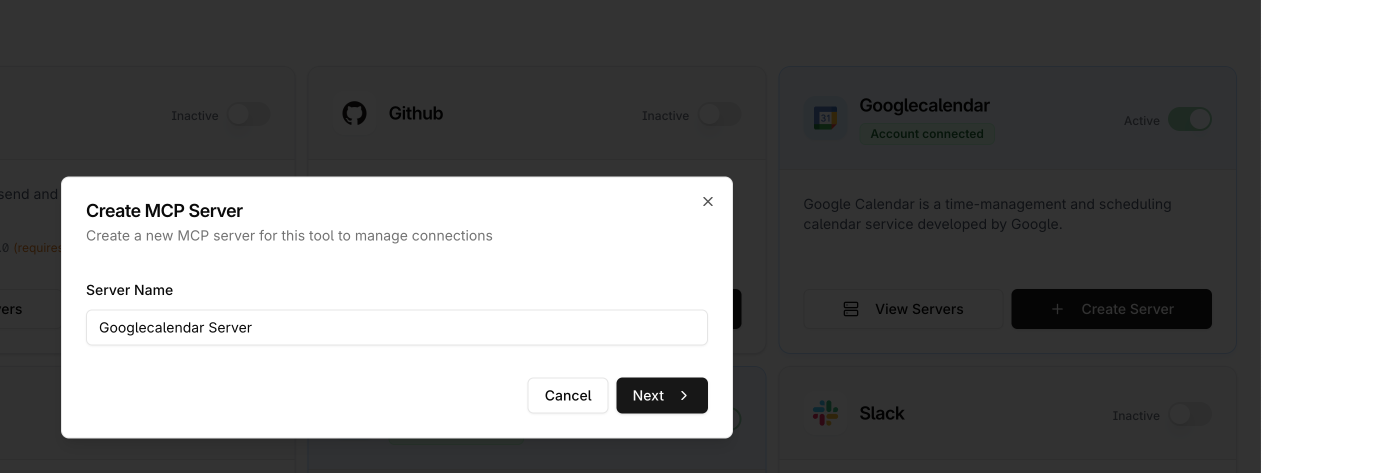This screenshot has height=473, width=1379.
Task: Click the Next button label
Action: (648, 396)
